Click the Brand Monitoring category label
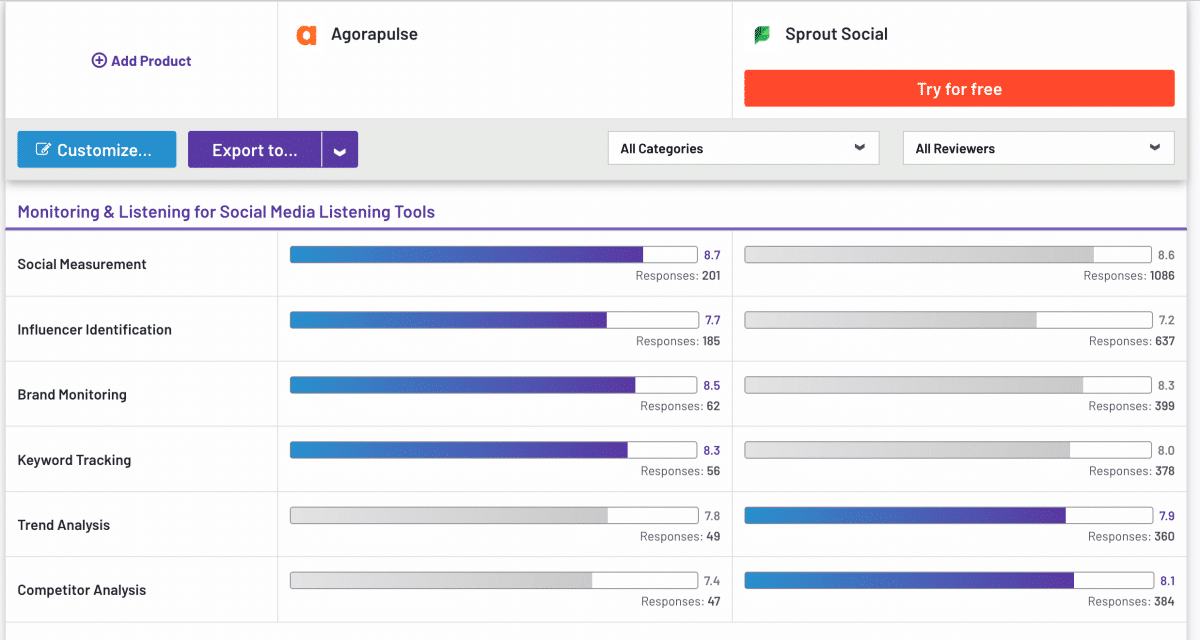This screenshot has width=1200, height=640. pos(71,394)
